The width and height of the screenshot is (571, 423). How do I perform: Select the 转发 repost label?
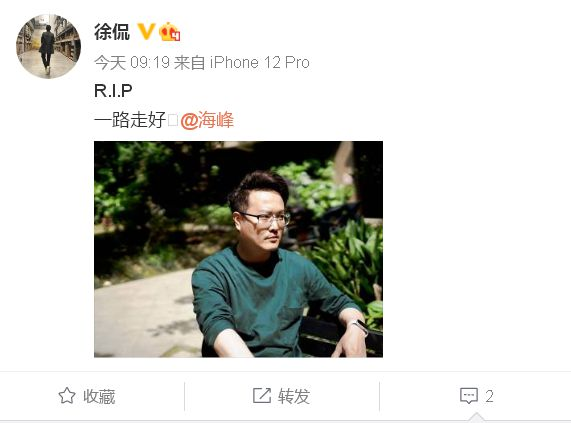[294, 396]
